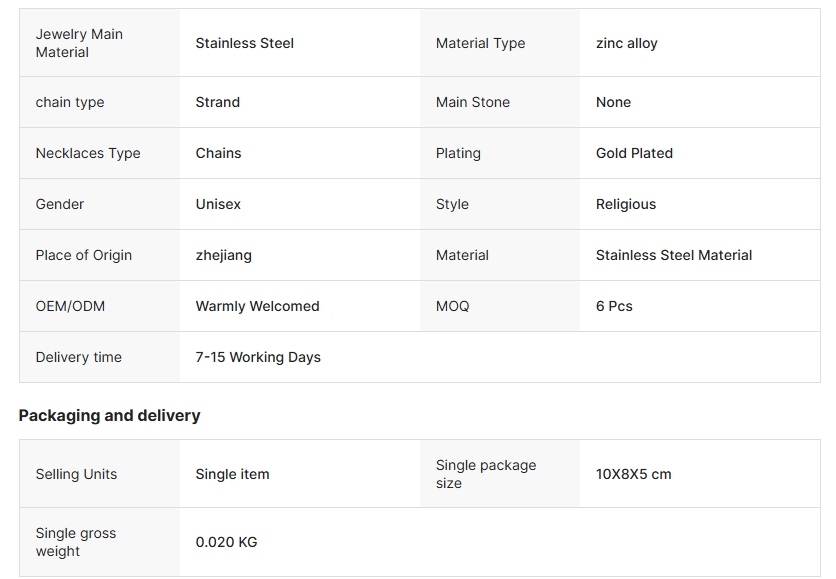The width and height of the screenshot is (836, 579).
Task: Click the 'Stainless Steel' main material value
Action: click(245, 43)
